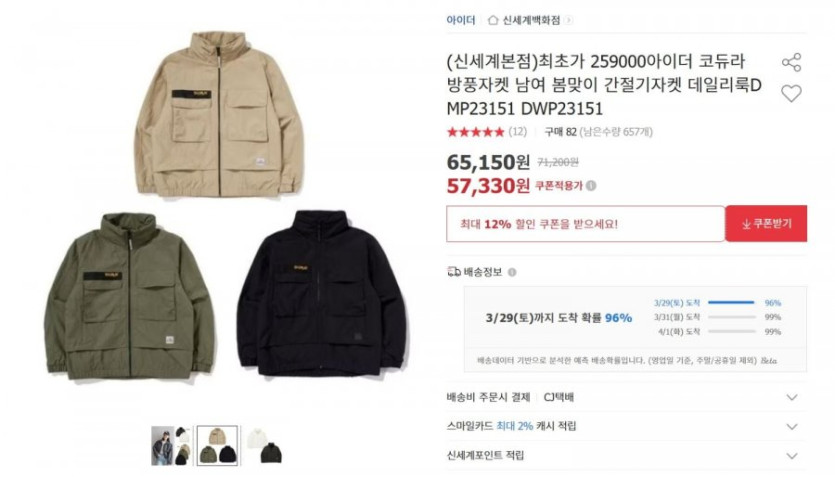Select the white and black jacket thumbnail
Screen dimensions: 835x477
coord(264,446)
